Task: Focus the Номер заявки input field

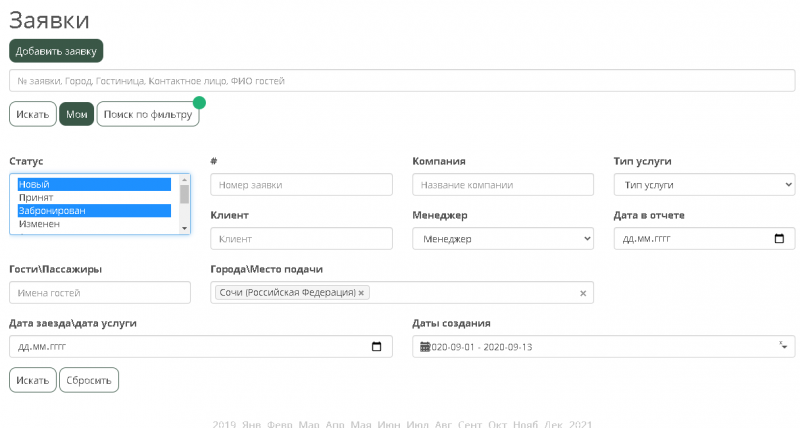Action: coord(301,185)
